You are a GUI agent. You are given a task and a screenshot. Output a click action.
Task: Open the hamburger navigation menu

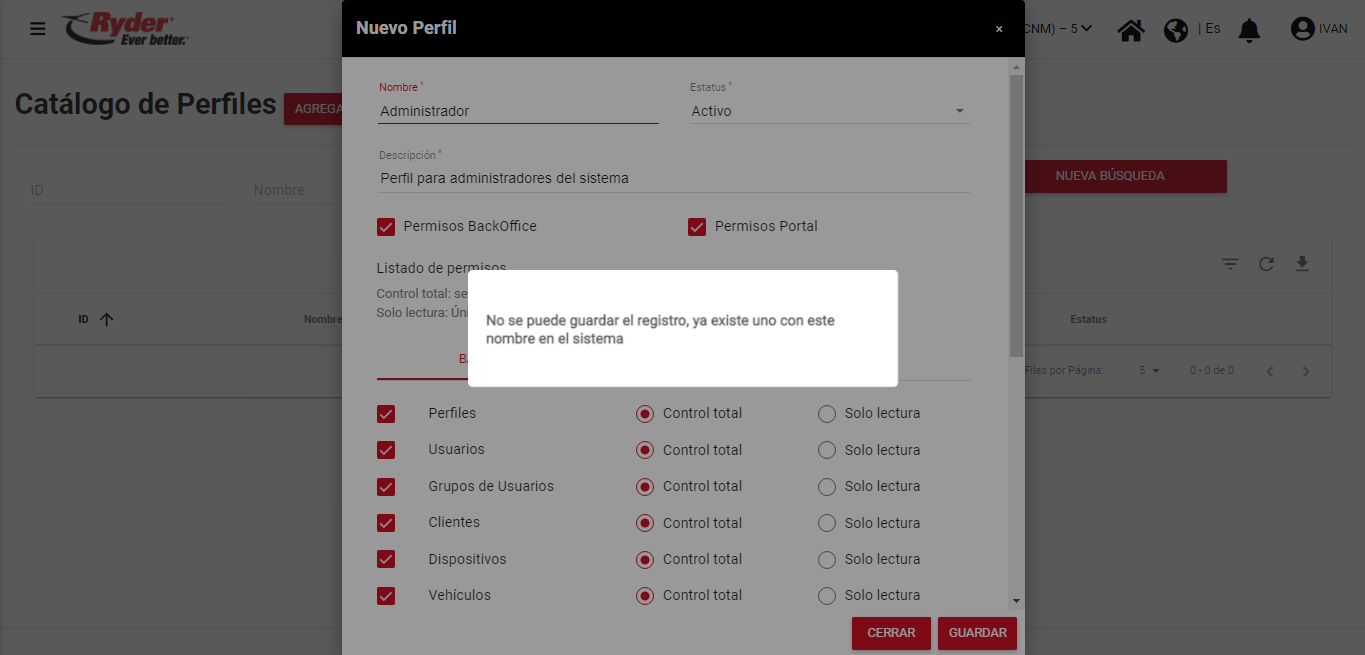coord(38,29)
